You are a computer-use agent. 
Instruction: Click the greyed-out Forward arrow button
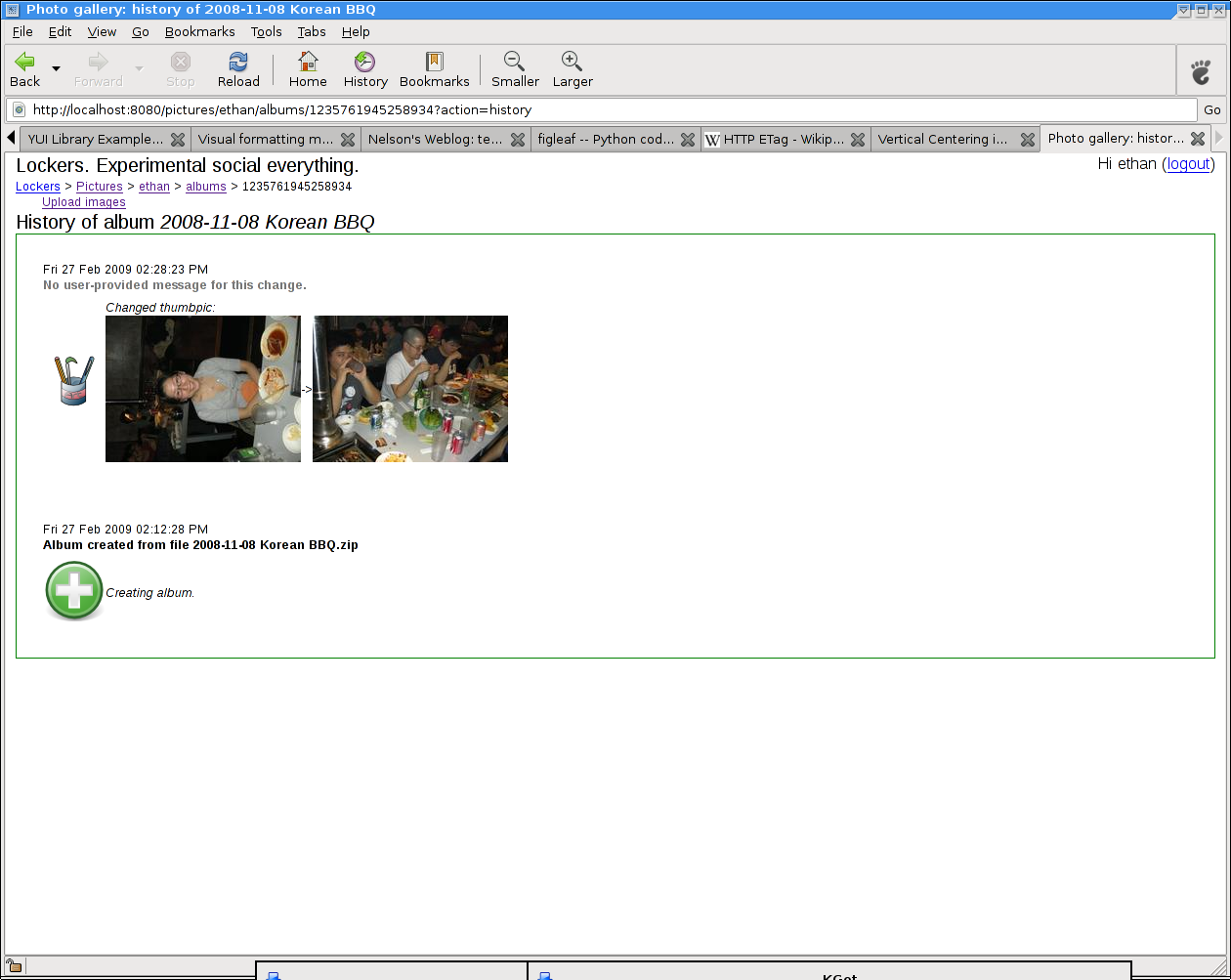tap(98, 70)
